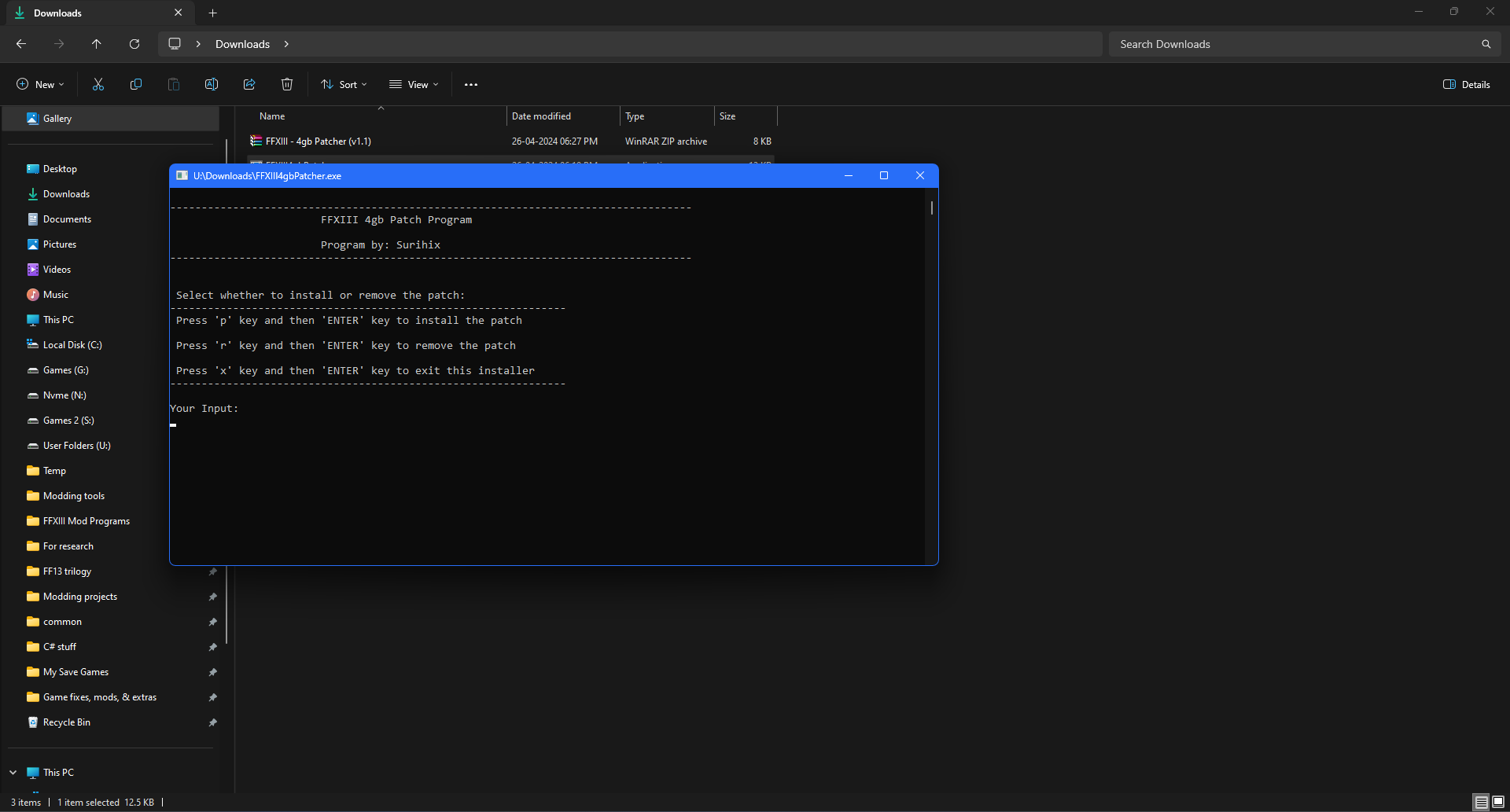Expand the chevron before Downloads in address bar
The image size is (1510, 812).
[x=199, y=44]
